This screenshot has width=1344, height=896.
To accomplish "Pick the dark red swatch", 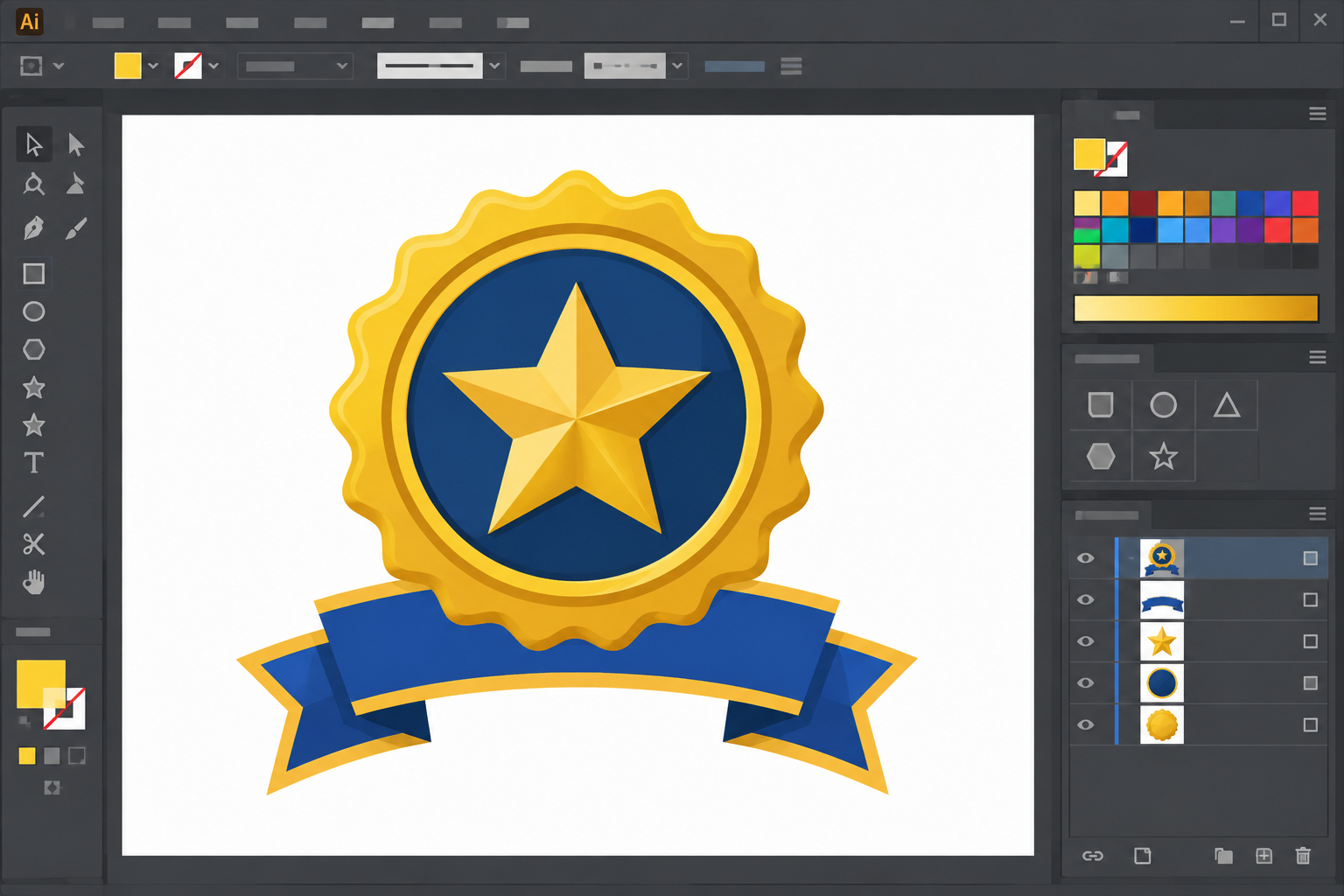I will (x=1143, y=203).
